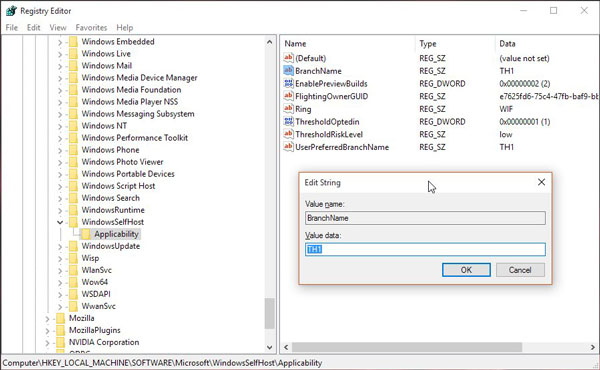Select the WwanSvc registry key
The height and width of the screenshot is (370, 600).
coord(98,306)
